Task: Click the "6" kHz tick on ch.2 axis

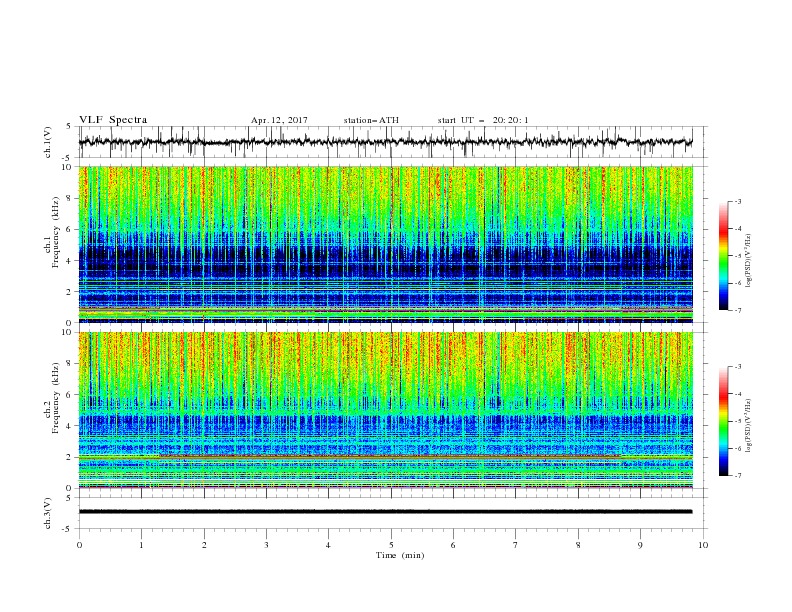Action: point(70,395)
